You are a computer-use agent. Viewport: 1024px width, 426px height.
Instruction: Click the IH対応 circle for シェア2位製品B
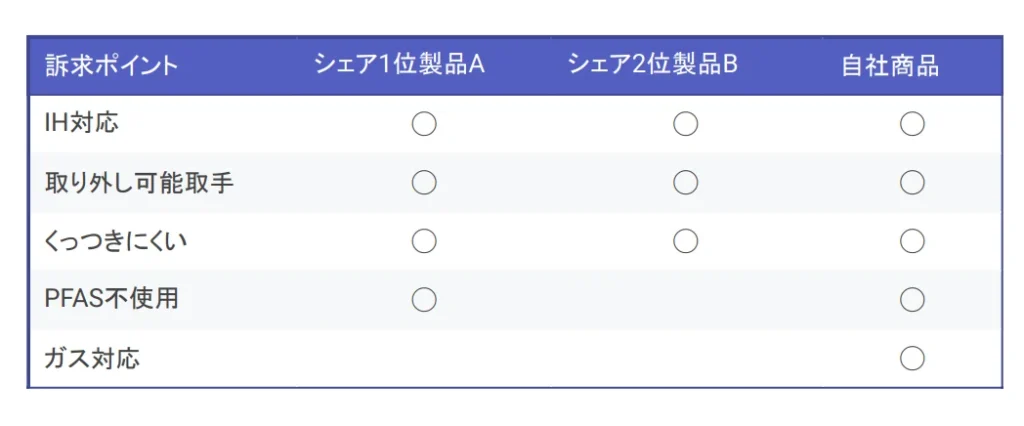pos(685,124)
